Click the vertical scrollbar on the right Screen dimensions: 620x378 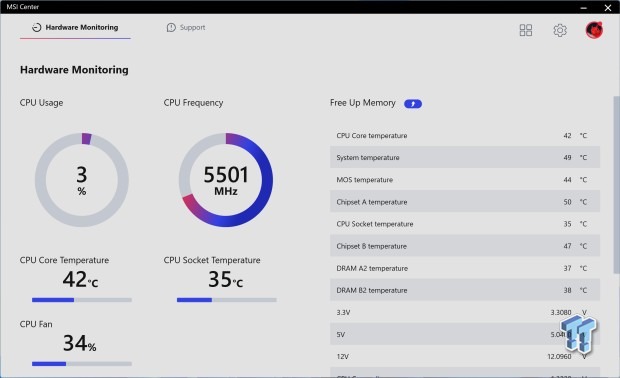(616, 185)
